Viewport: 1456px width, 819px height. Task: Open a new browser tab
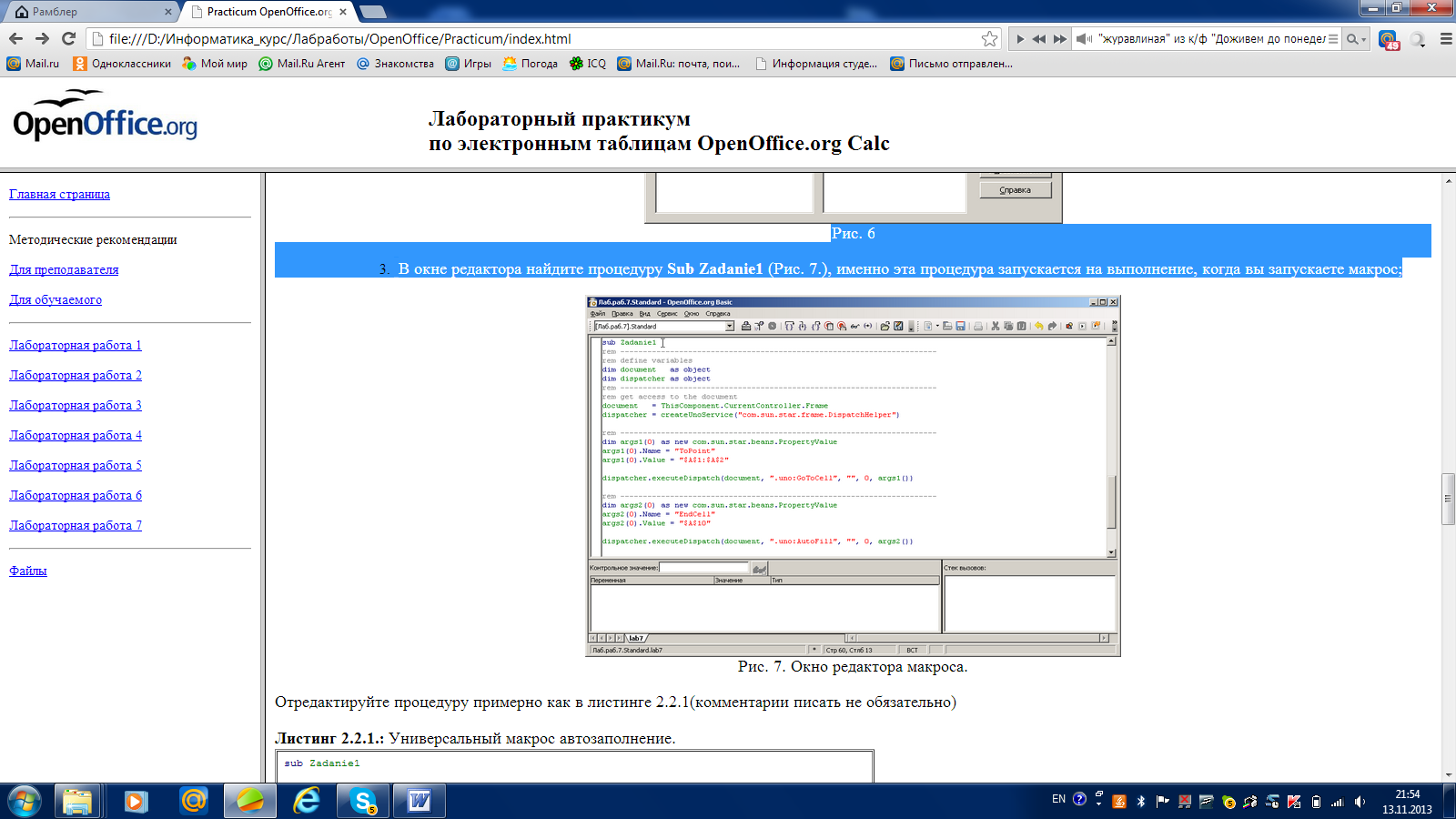pyautogui.click(x=373, y=12)
